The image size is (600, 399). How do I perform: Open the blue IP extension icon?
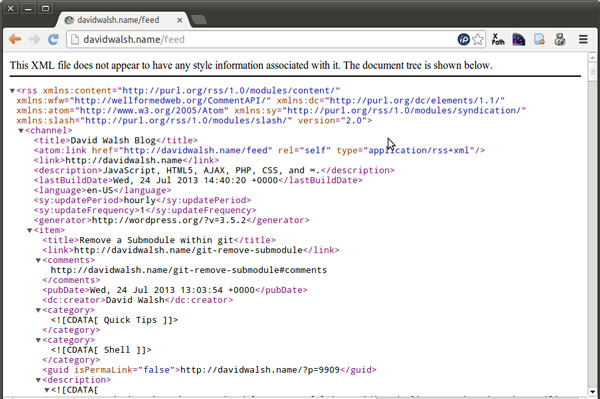[x=463, y=39]
